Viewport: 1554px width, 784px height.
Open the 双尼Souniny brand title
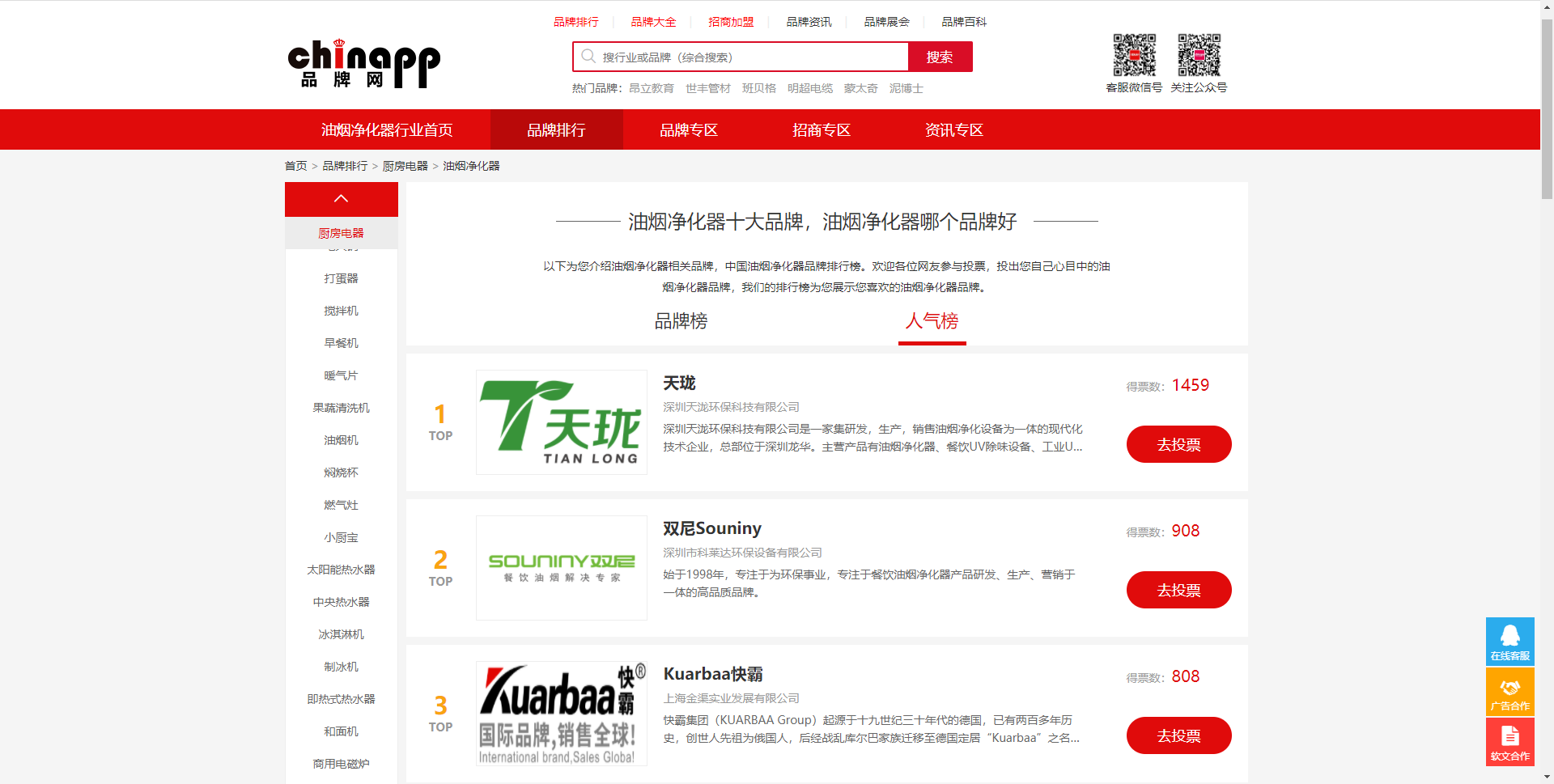(x=712, y=529)
